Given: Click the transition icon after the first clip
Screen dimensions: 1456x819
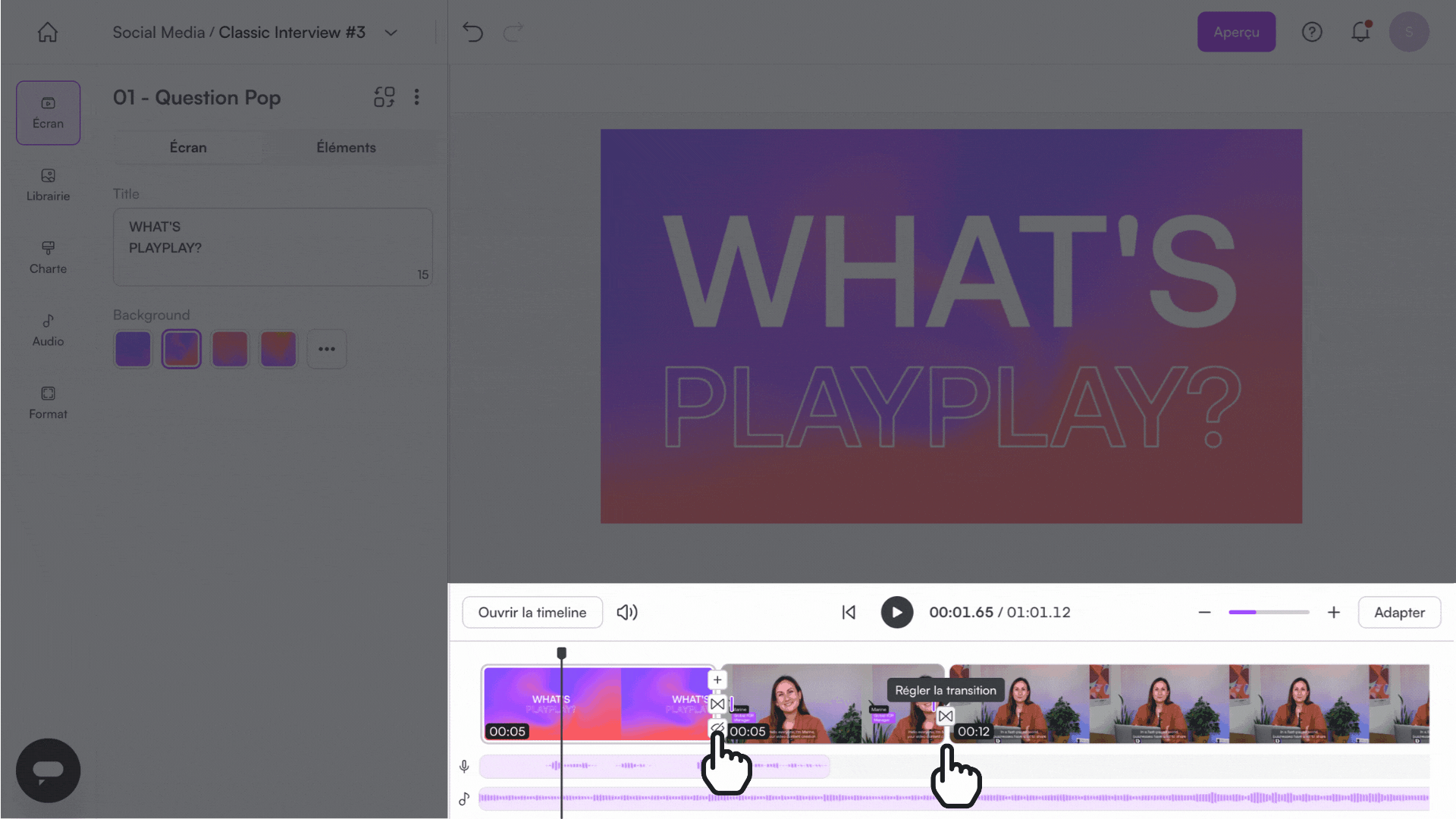Looking at the screenshot, I should pos(717,704).
